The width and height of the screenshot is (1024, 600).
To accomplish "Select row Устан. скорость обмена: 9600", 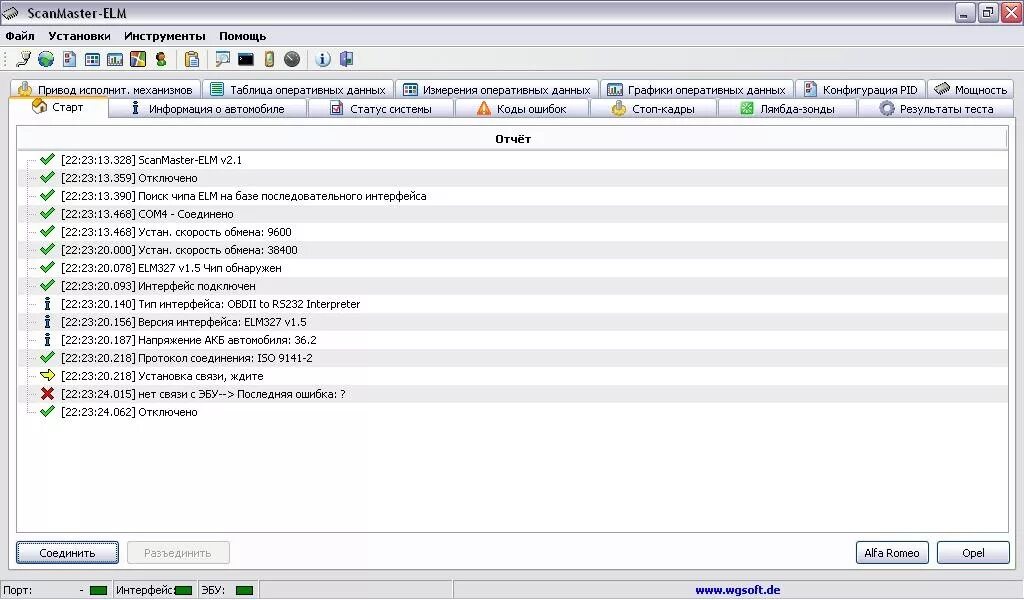I will click(513, 232).
